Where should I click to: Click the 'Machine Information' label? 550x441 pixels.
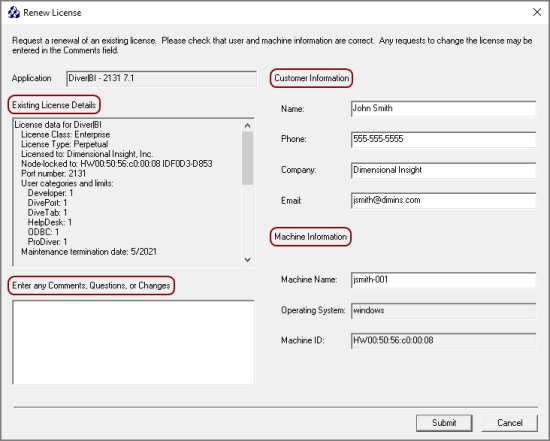coord(310,237)
